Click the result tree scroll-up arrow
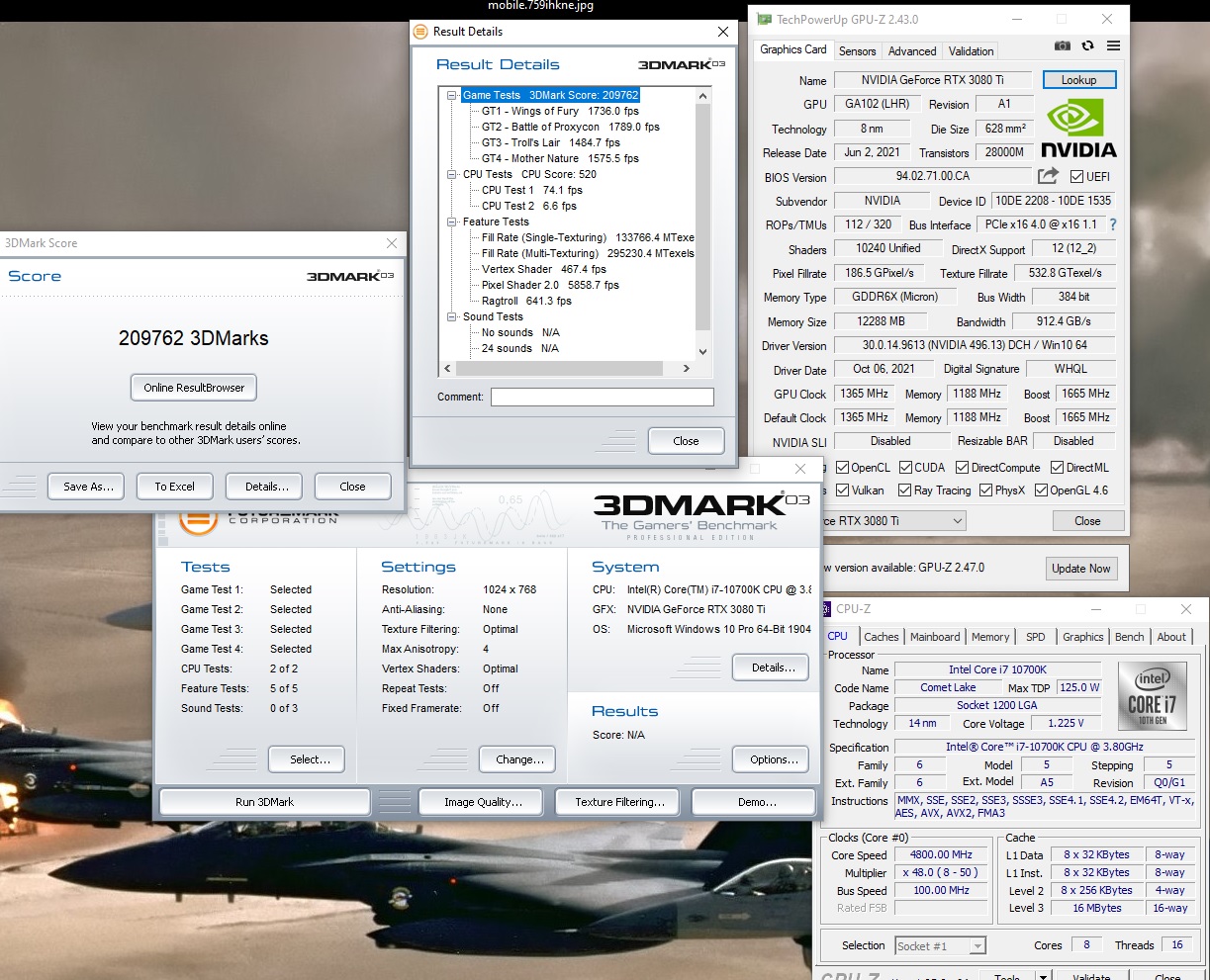The width and height of the screenshot is (1210, 980). coord(703,96)
